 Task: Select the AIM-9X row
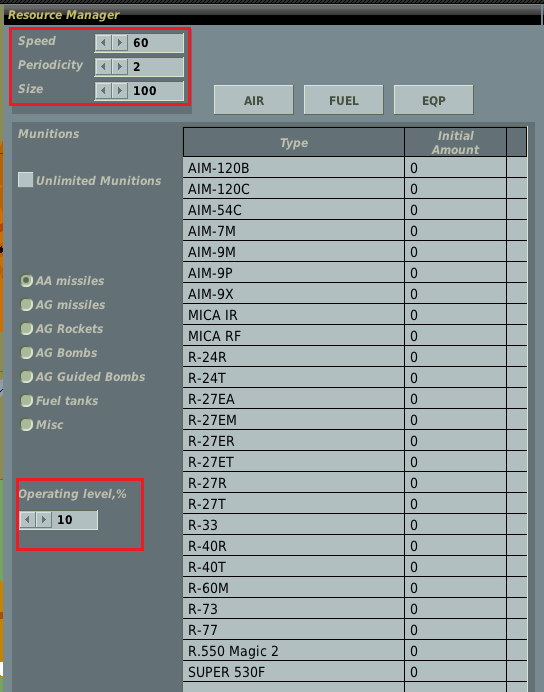[x=355, y=294]
